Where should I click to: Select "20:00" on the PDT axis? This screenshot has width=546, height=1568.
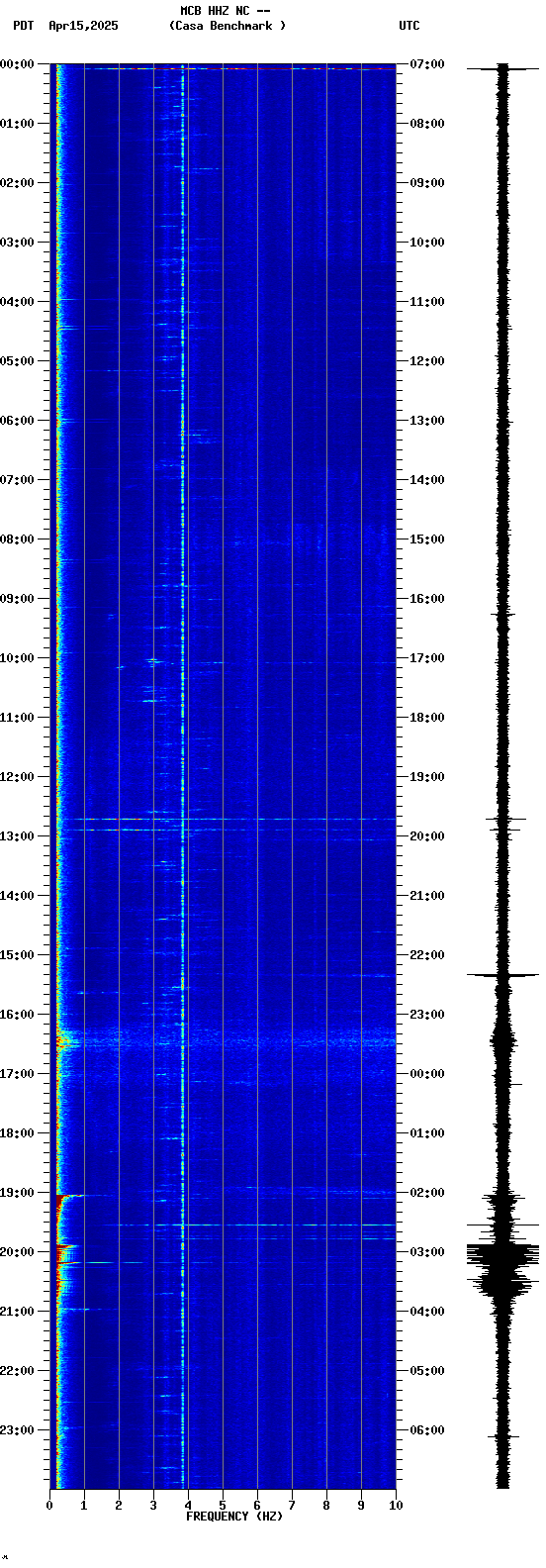pos(17,1252)
